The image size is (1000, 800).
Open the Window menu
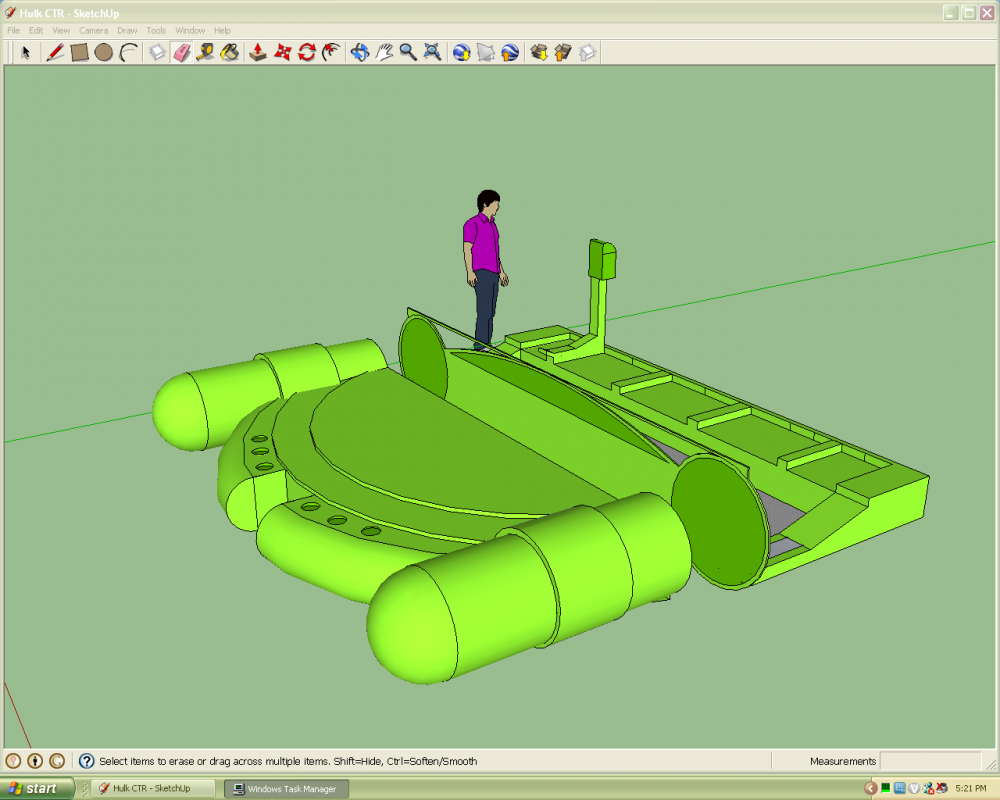click(190, 31)
